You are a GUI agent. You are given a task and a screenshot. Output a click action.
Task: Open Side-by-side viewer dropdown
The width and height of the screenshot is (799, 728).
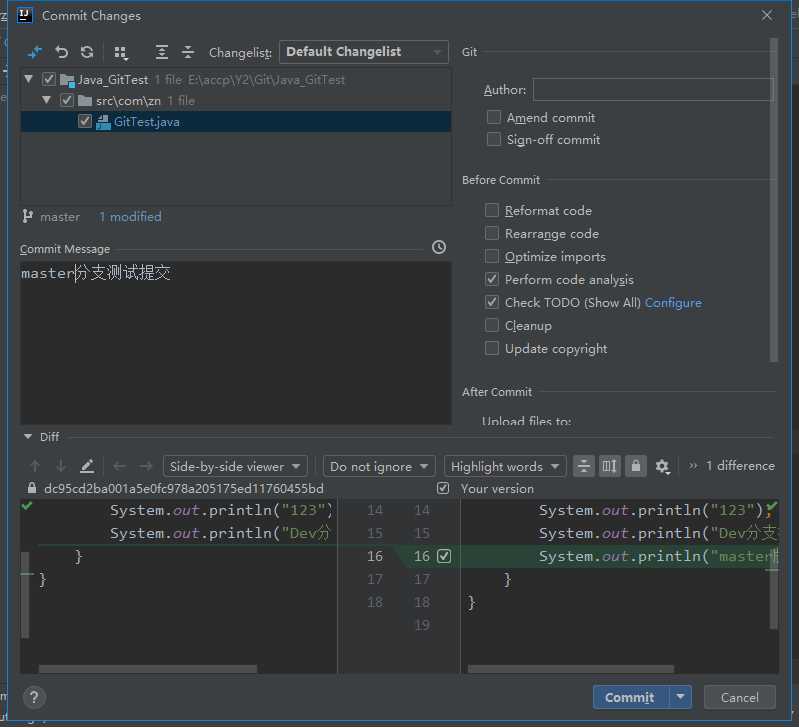tap(235, 466)
